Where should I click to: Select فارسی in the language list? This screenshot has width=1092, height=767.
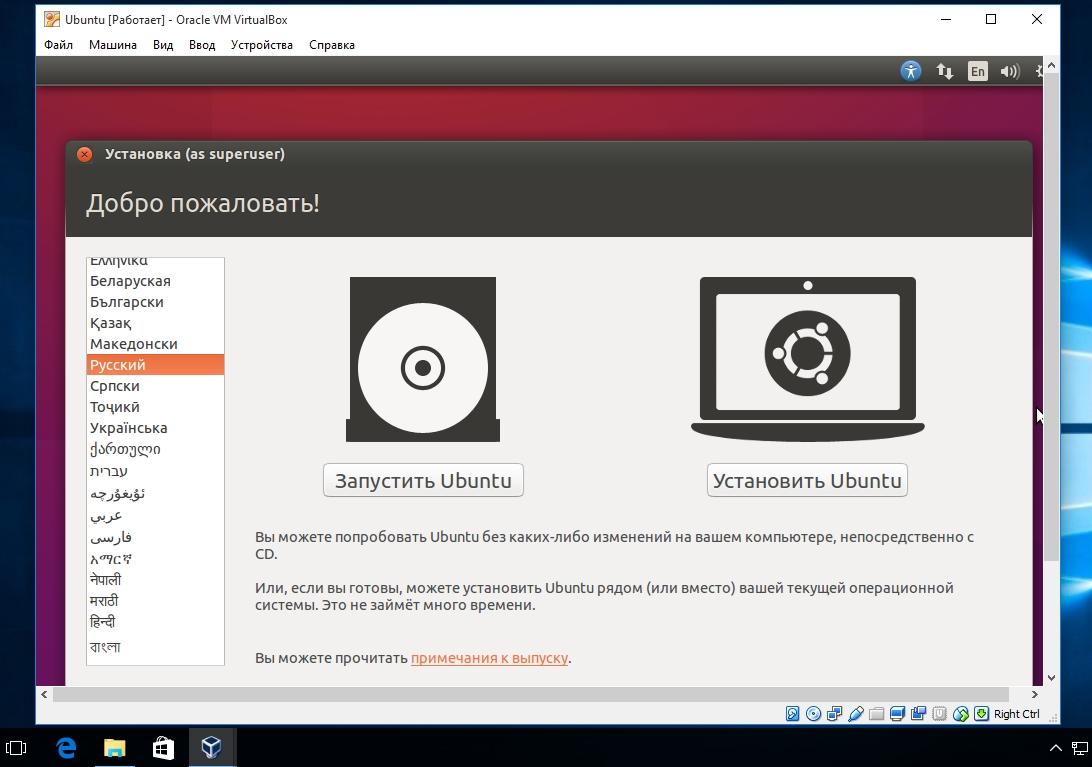coord(155,536)
